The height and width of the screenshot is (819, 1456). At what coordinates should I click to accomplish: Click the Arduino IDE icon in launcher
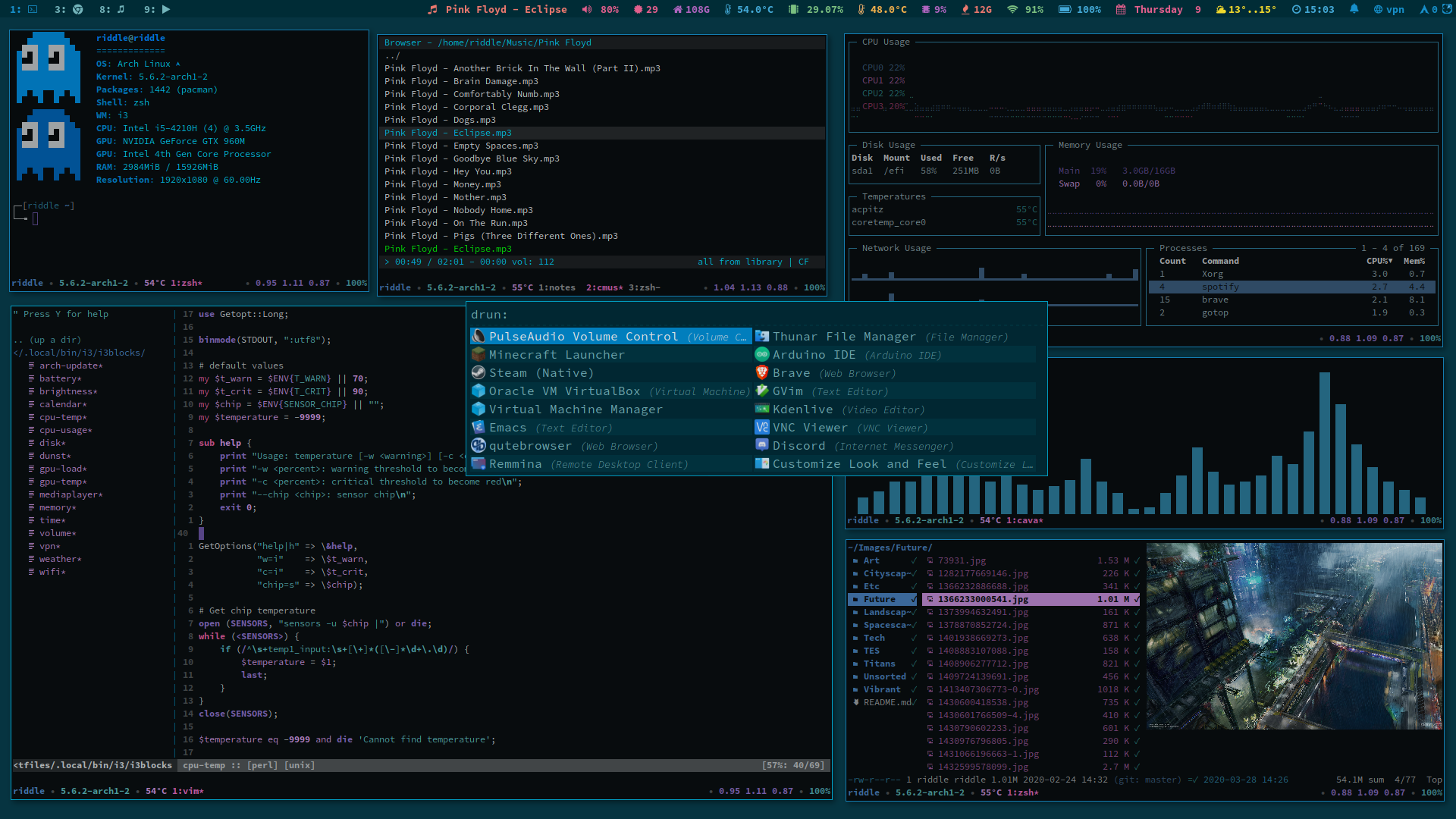pos(762,355)
